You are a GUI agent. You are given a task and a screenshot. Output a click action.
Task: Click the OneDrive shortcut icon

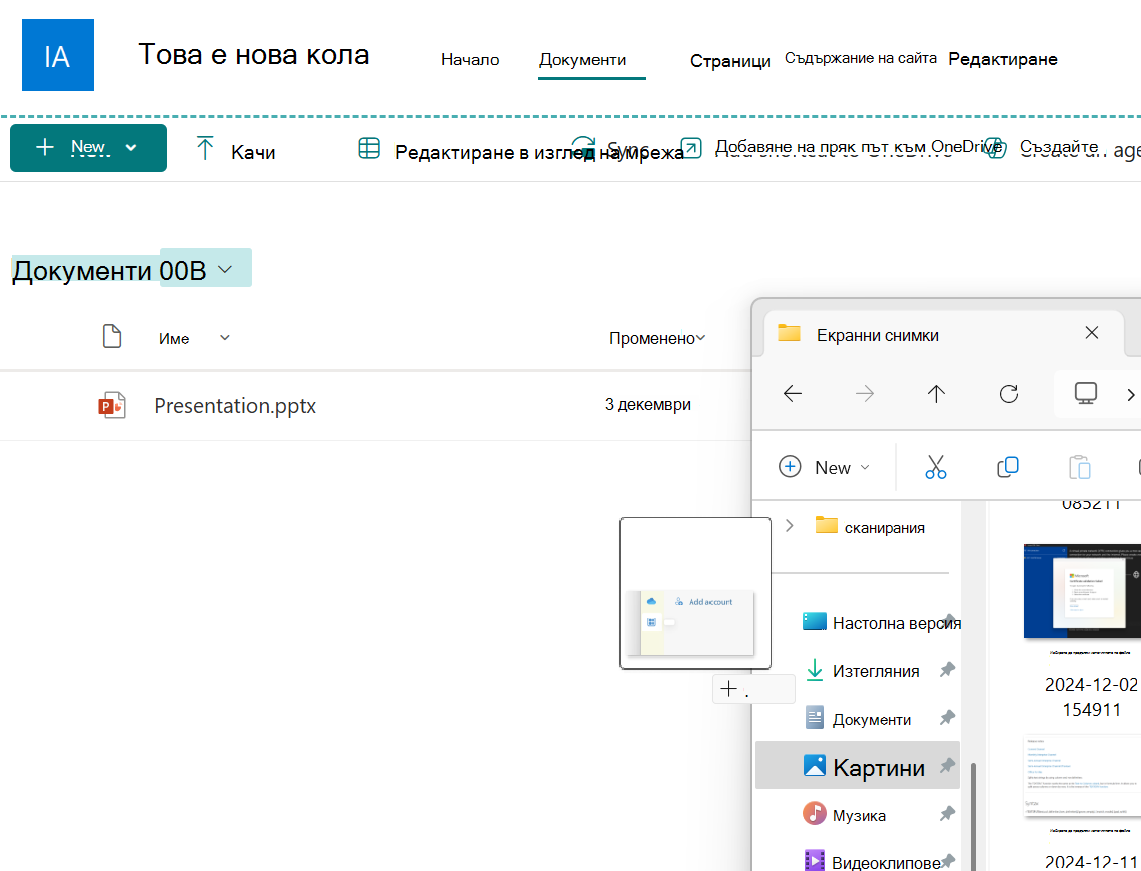(691, 148)
